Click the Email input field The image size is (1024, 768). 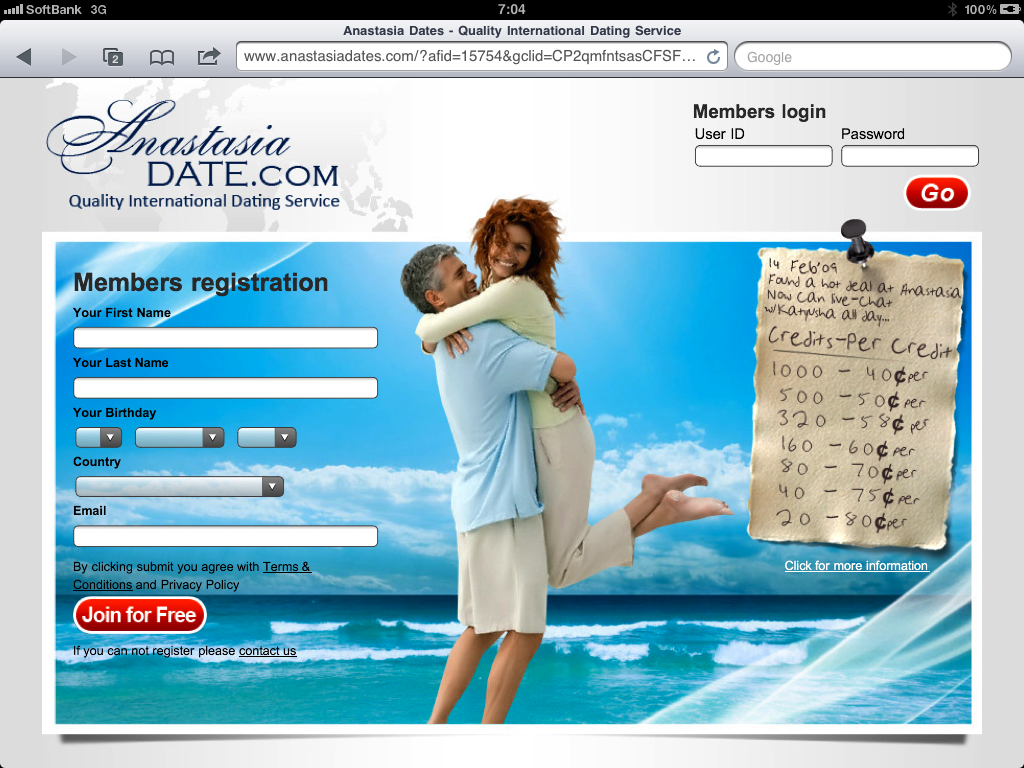225,536
